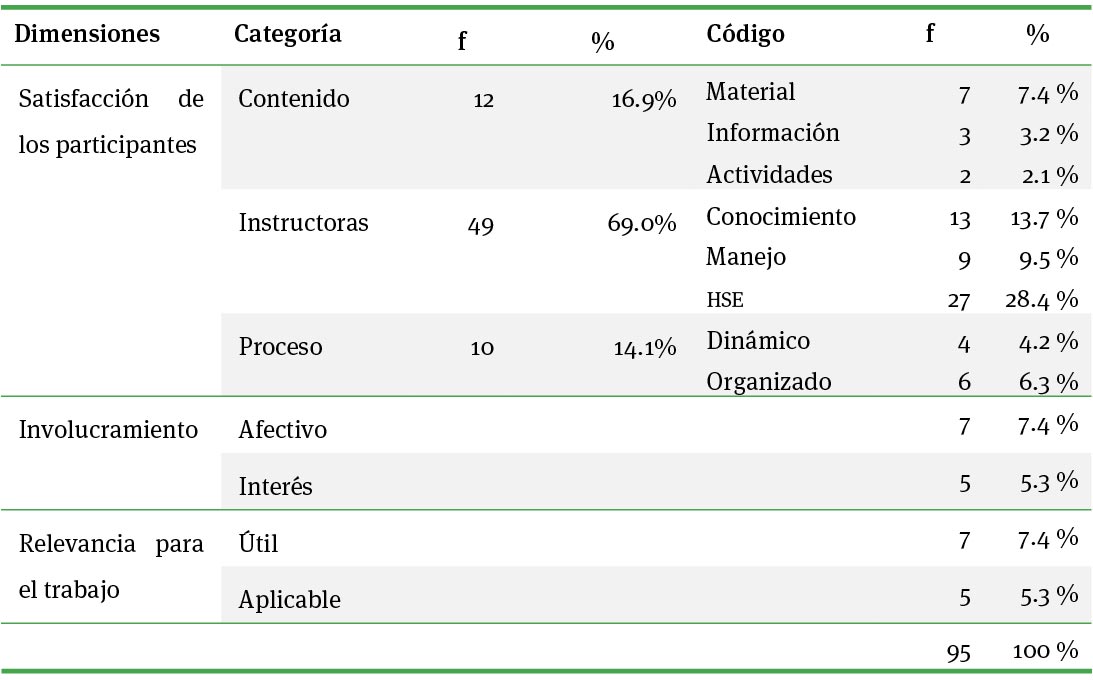Click the 'Útil' category cell
The height and width of the screenshot is (680, 1093).
258,544
